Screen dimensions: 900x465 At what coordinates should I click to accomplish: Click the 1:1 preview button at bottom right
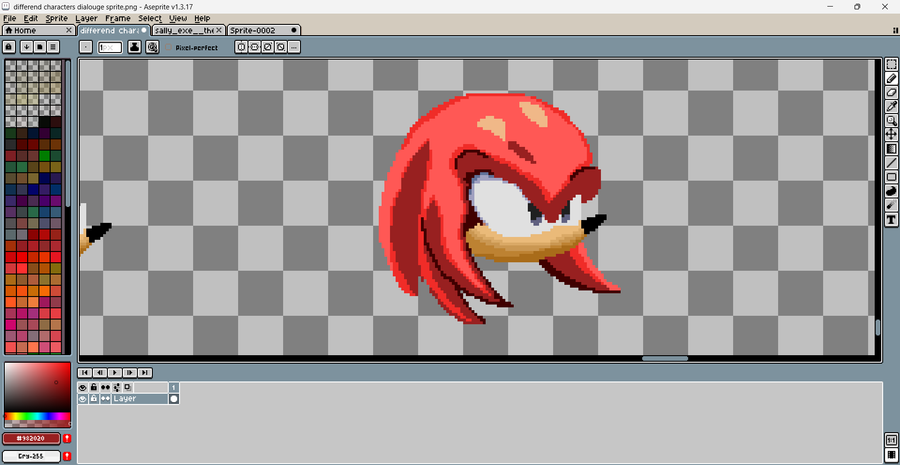[891, 440]
